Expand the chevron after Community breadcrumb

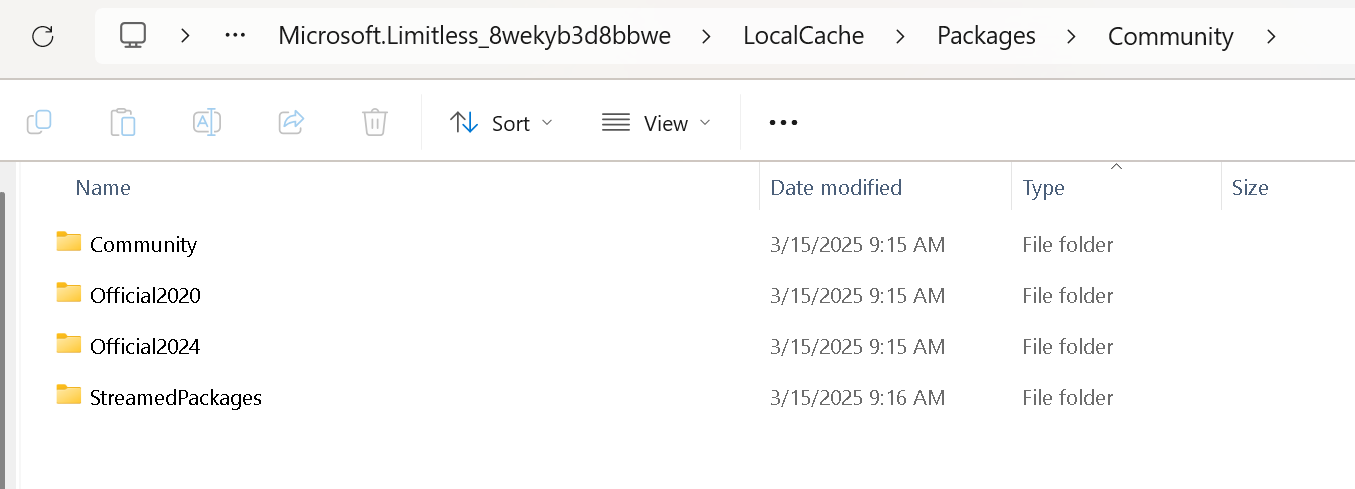[1271, 36]
